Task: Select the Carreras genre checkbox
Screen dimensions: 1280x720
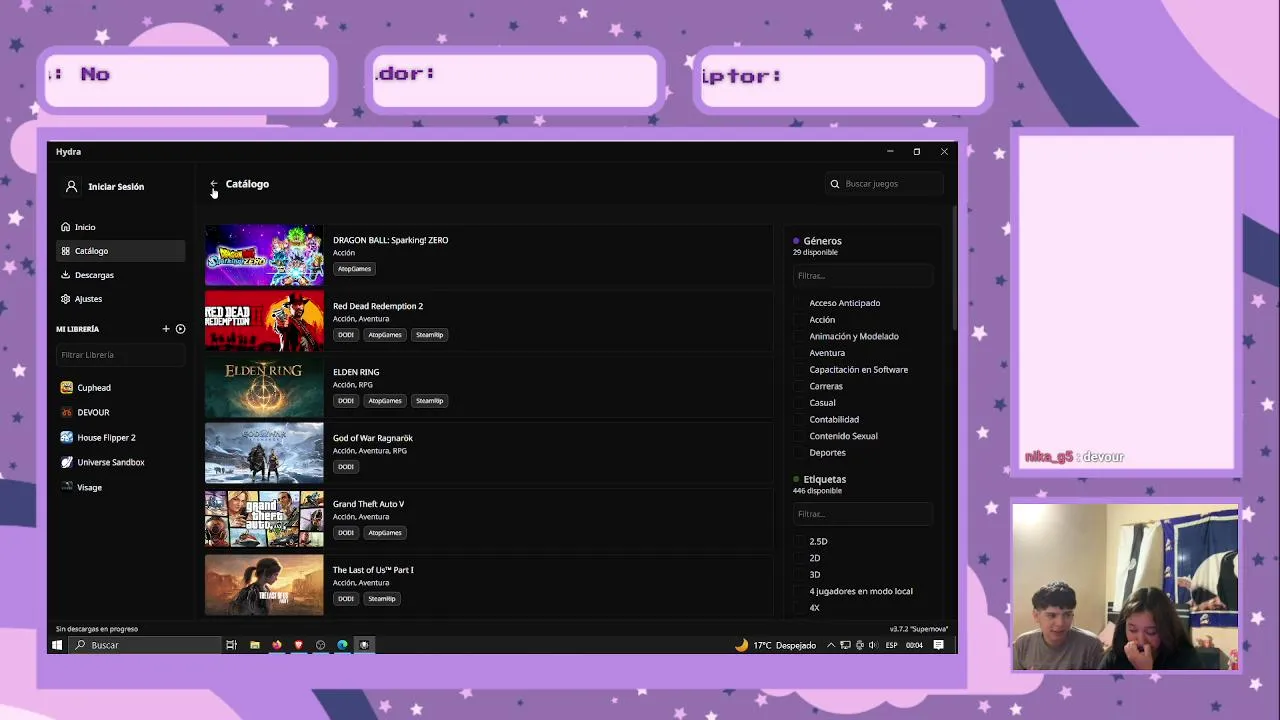Action: pos(800,386)
